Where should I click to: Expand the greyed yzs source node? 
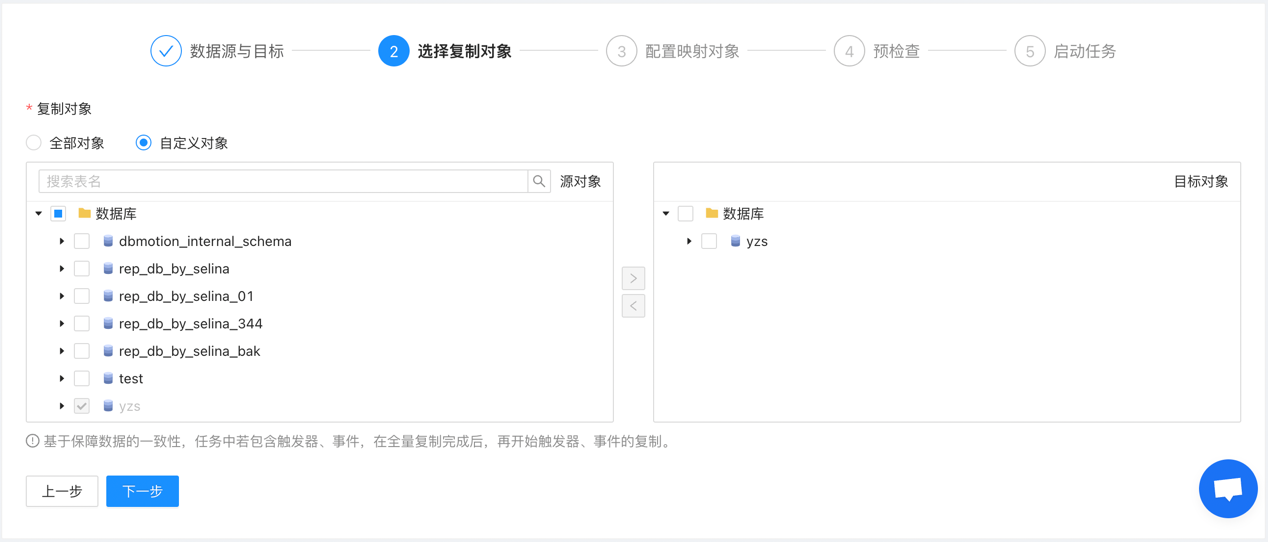[x=62, y=406]
